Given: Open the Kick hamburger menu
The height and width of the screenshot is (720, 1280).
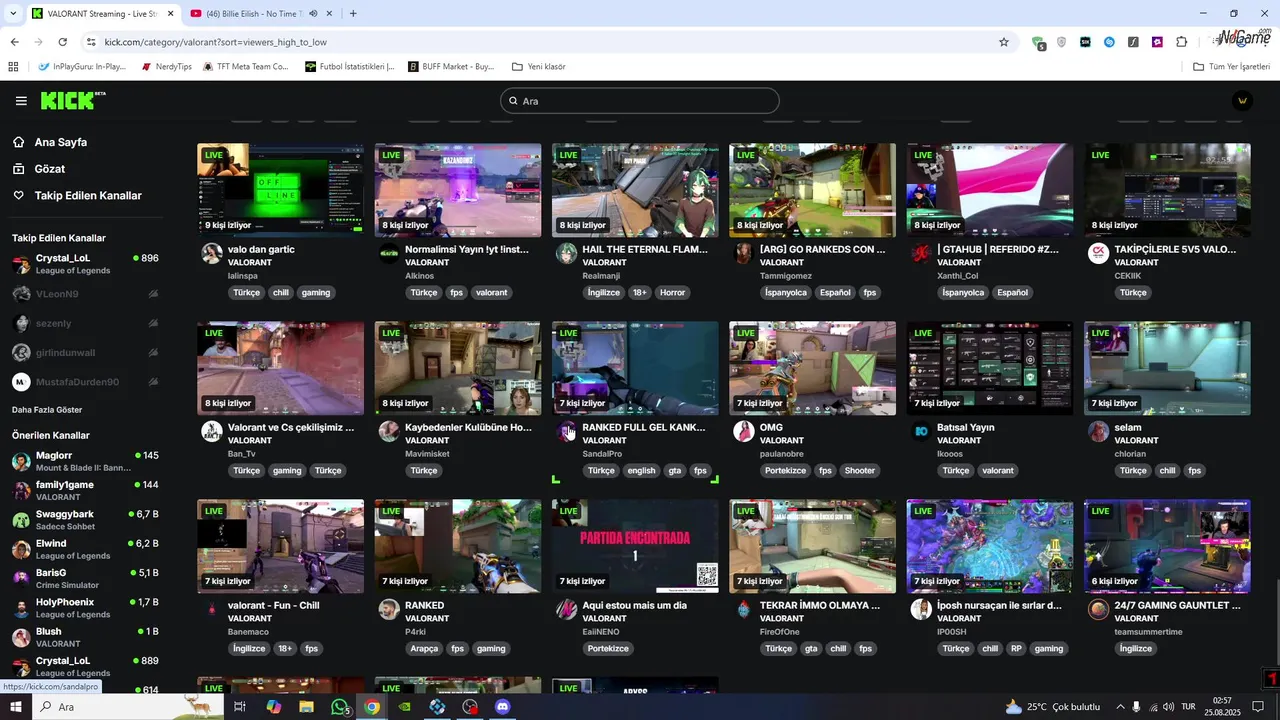Looking at the screenshot, I should point(21,101).
